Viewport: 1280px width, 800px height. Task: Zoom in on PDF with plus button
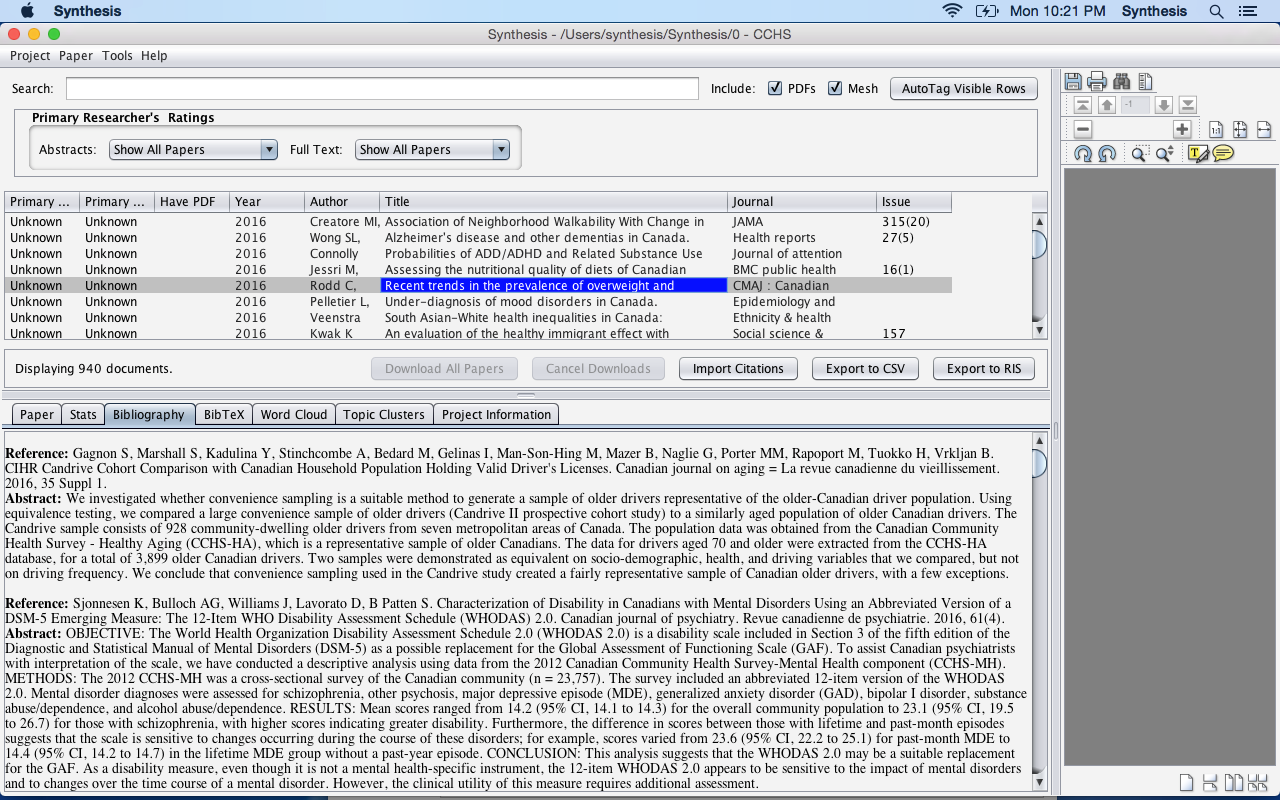click(1182, 129)
